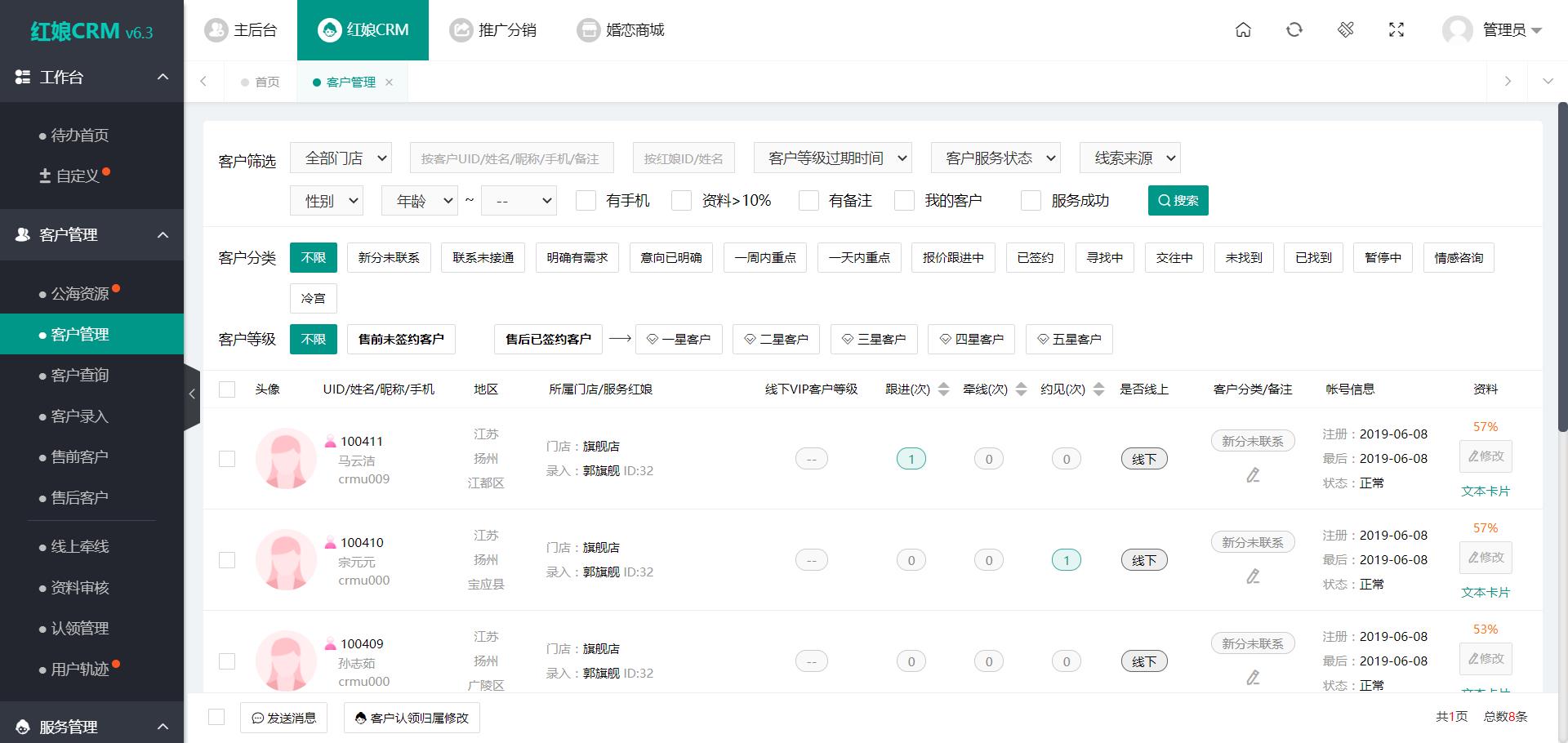Sort by 跟进(次) column arrows
This screenshot has width=1568, height=743.
click(x=943, y=389)
